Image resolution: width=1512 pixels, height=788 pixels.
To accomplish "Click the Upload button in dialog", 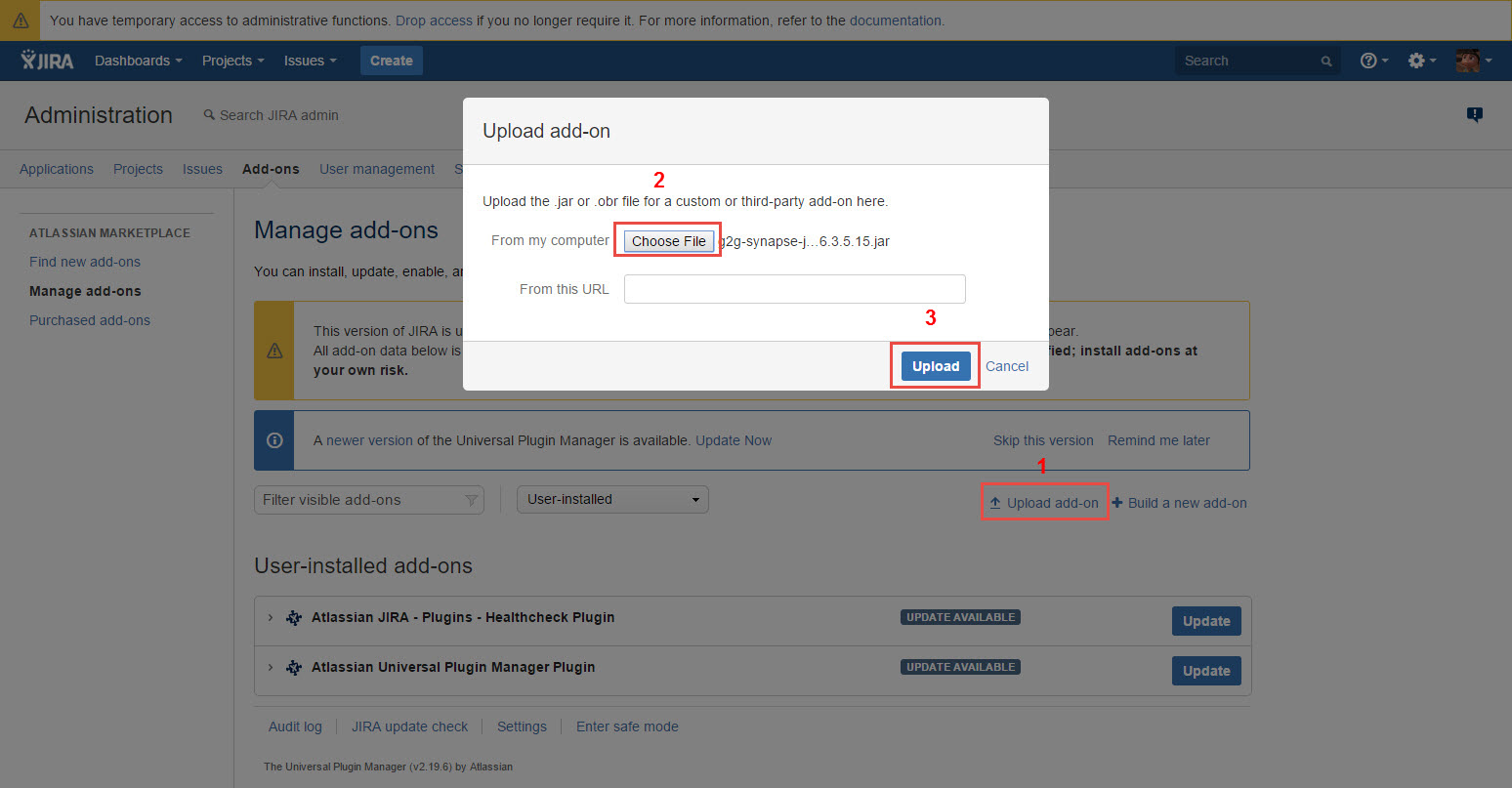I will point(935,366).
